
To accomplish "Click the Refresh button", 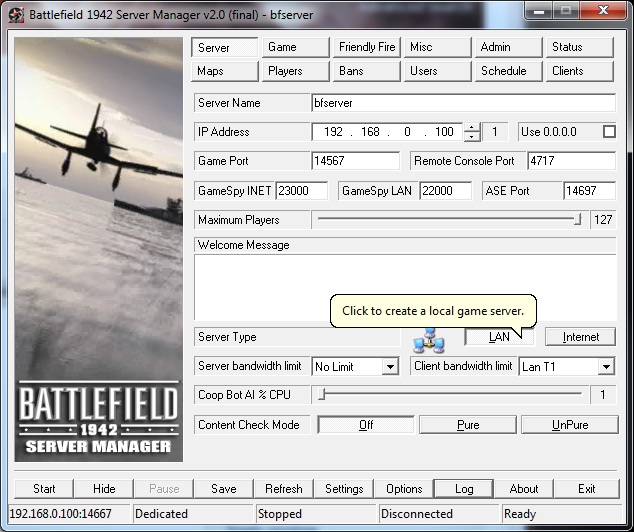I will [x=283, y=489].
